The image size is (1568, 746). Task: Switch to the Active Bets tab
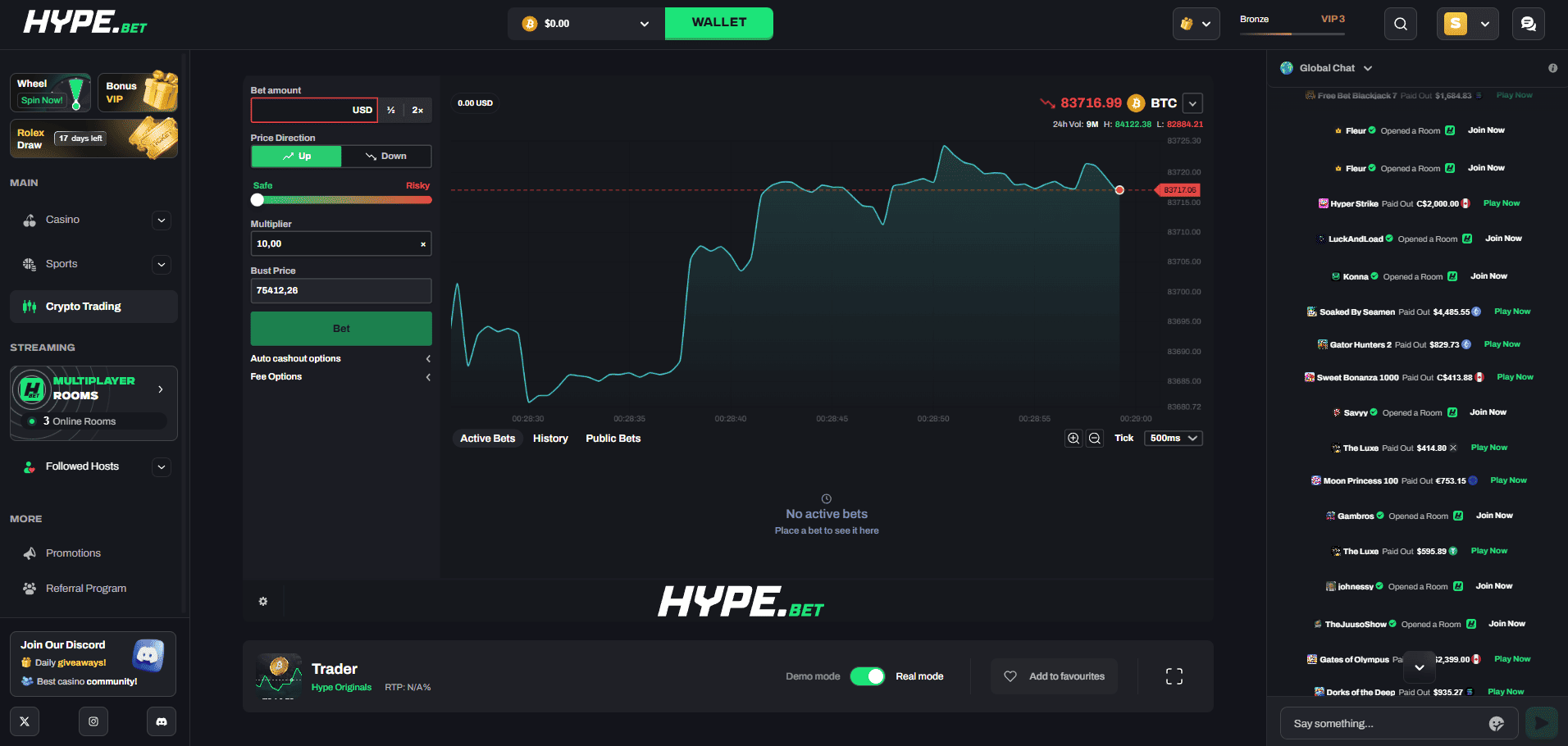pos(487,439)
